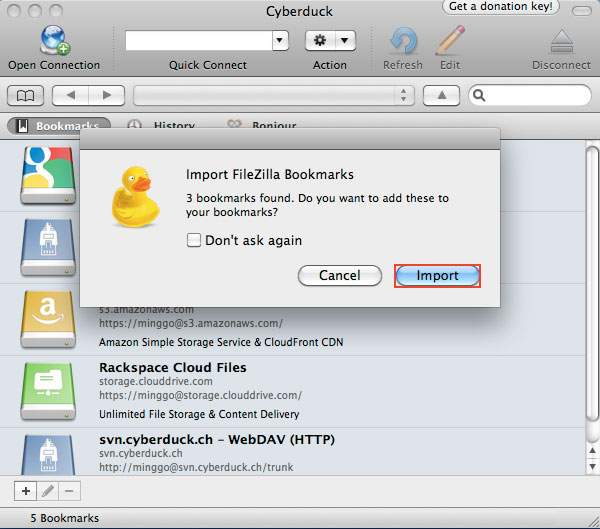Open the path navigation popup menu

[274, 95]
